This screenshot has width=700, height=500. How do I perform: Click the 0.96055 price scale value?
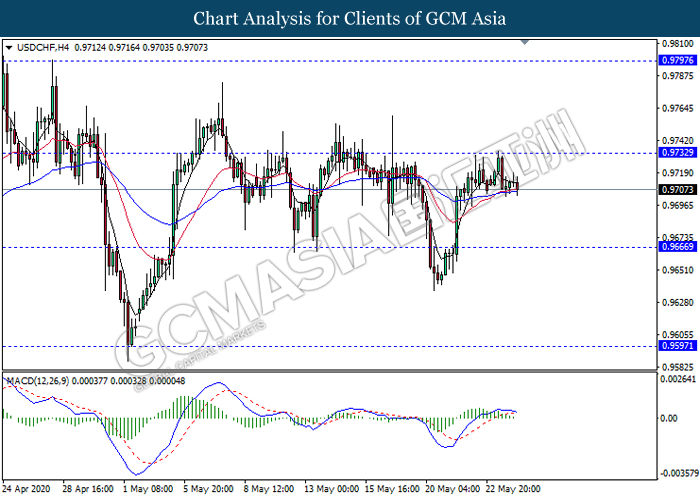pos(678,335)
